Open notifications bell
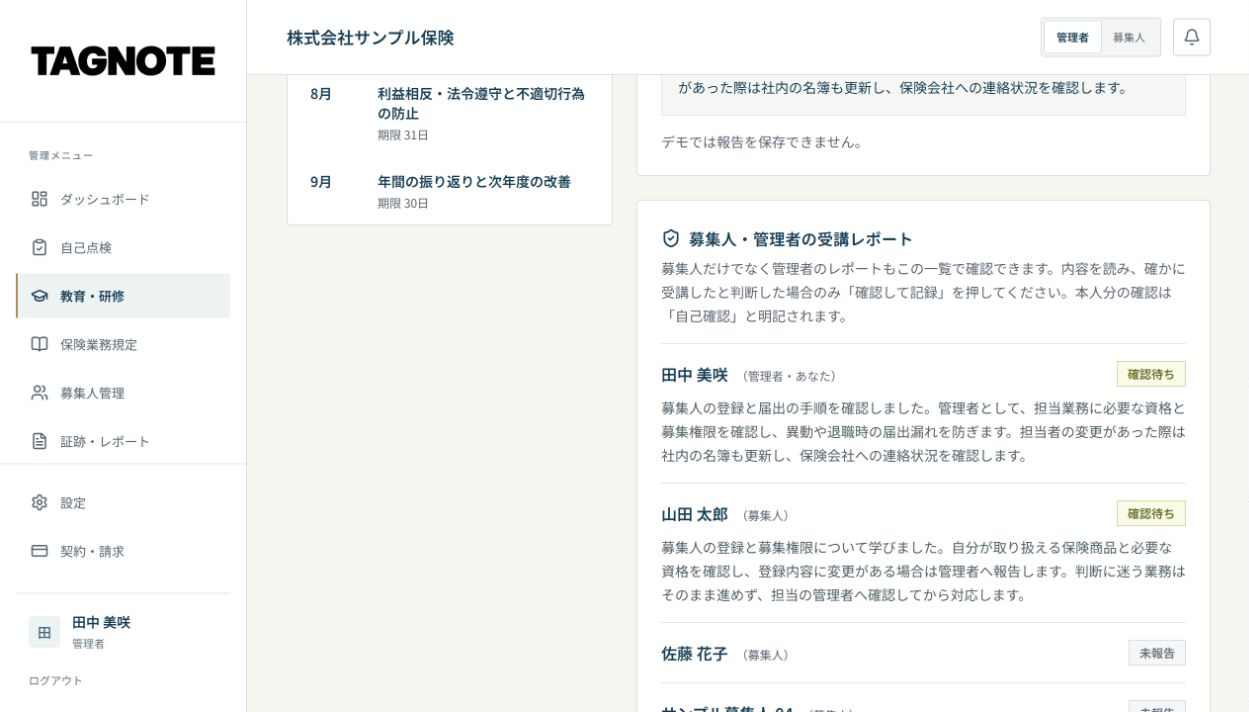The height and width of the screenshot is (712, 1249). pos(1191,37)
